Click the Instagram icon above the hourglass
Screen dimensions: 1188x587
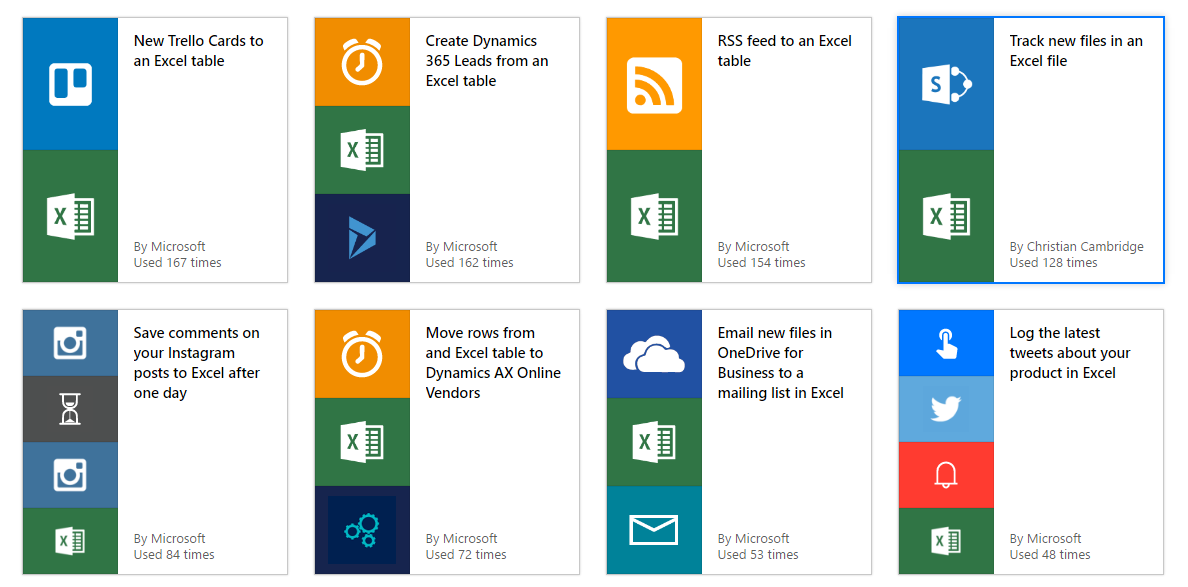point(70,342)
